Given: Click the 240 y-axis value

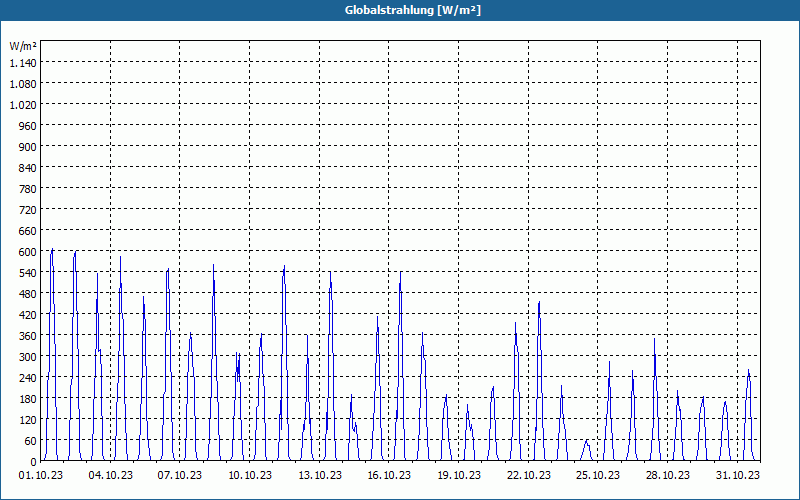Looking at the screenshot, I should (x=28, y=378).
